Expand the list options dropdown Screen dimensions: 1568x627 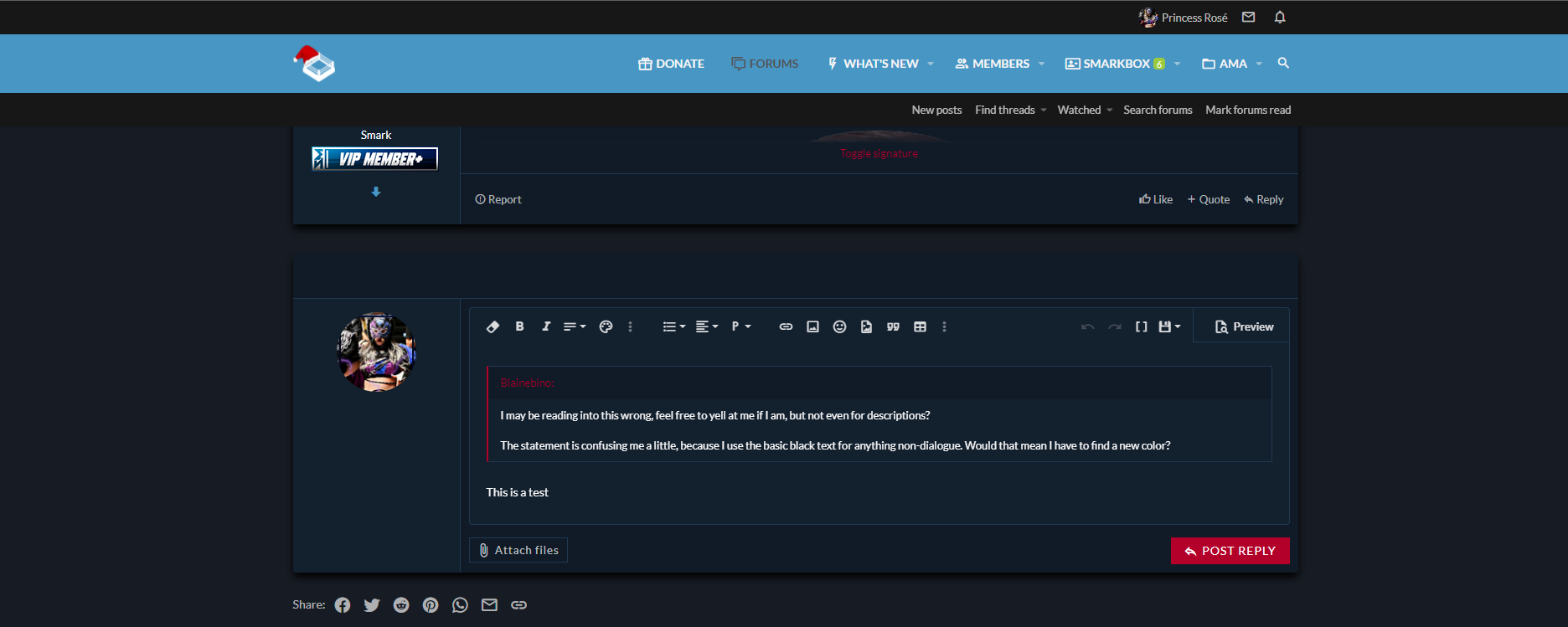[x=673, y=326]
